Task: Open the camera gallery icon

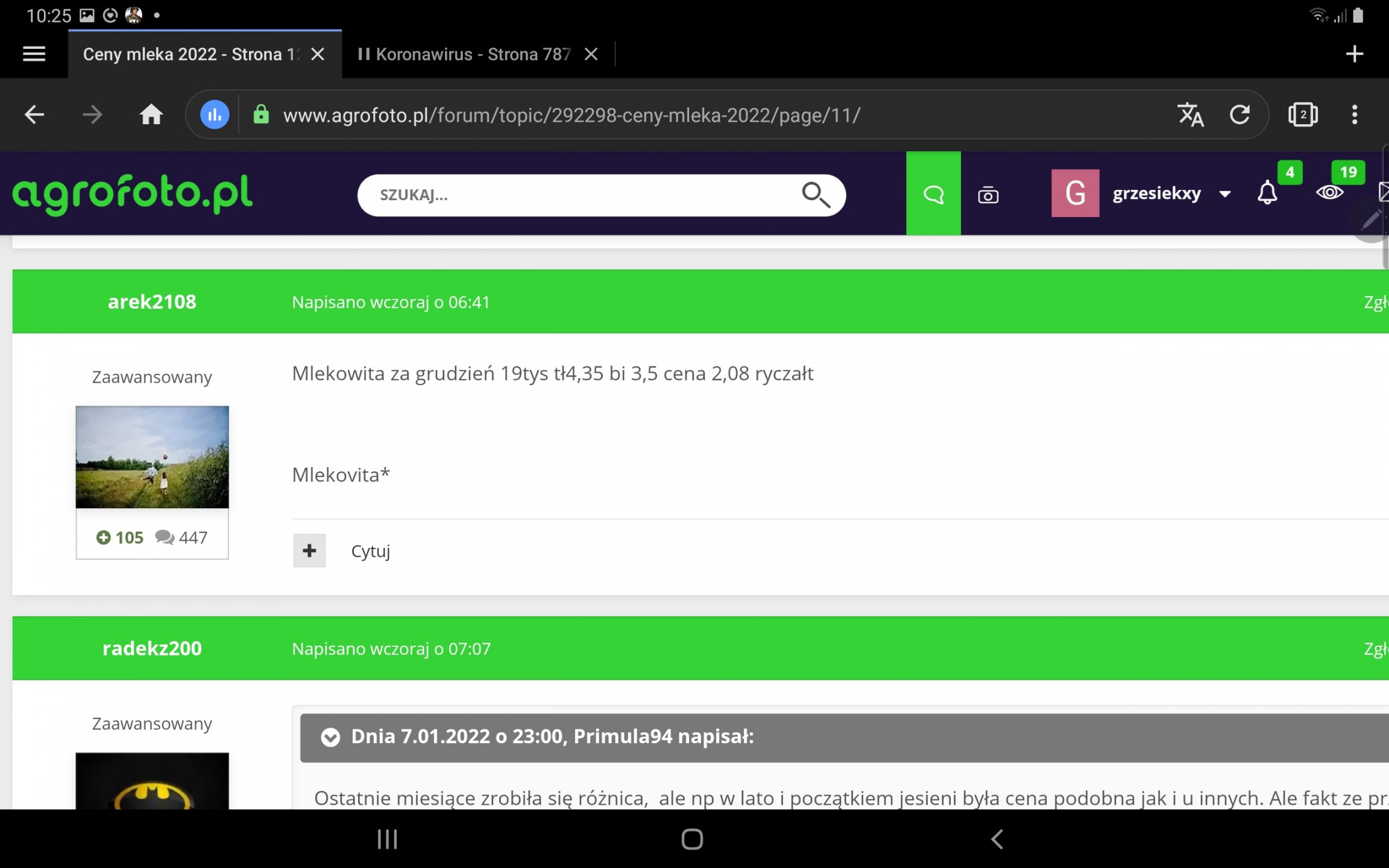Action: click(988, 195)
